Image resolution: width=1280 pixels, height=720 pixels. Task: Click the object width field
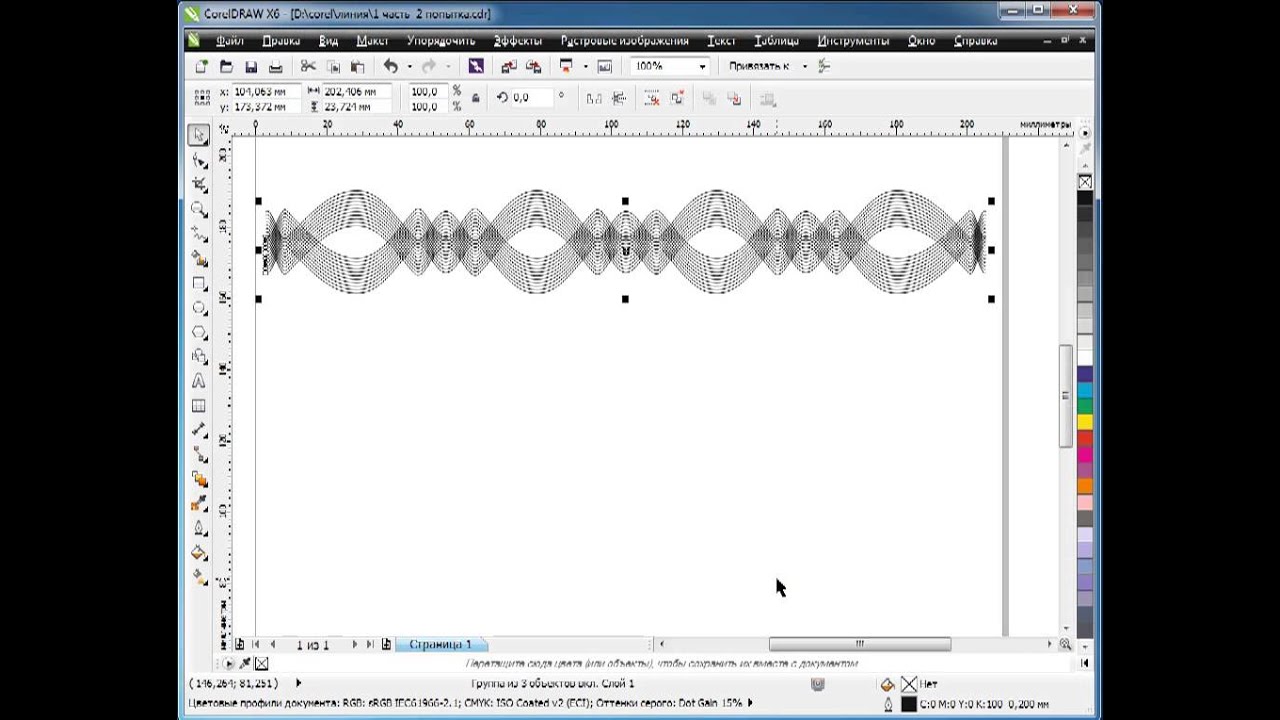coord(355,91)
